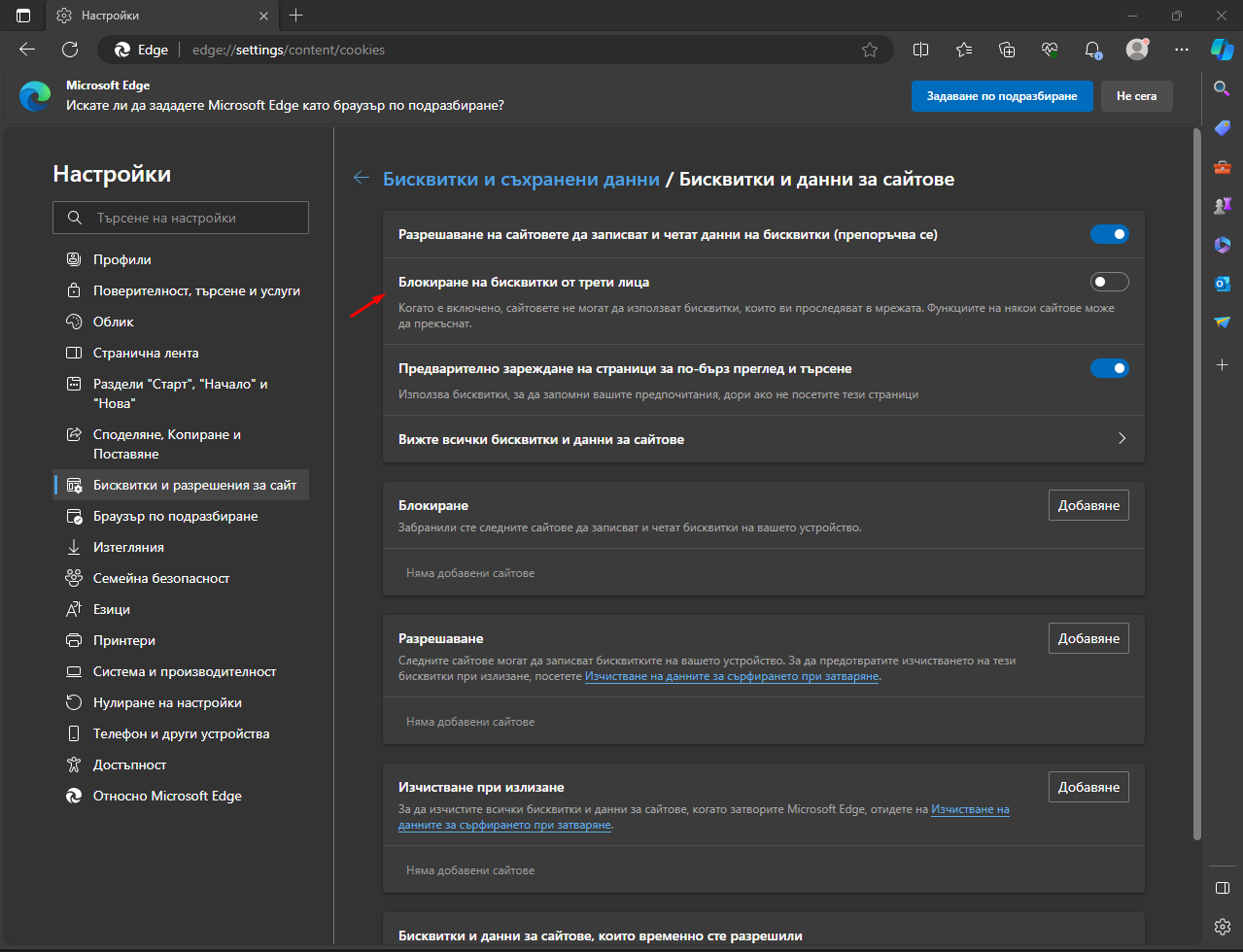Open Споделяне, Копиране и Поставяне section

pos(181,444)
